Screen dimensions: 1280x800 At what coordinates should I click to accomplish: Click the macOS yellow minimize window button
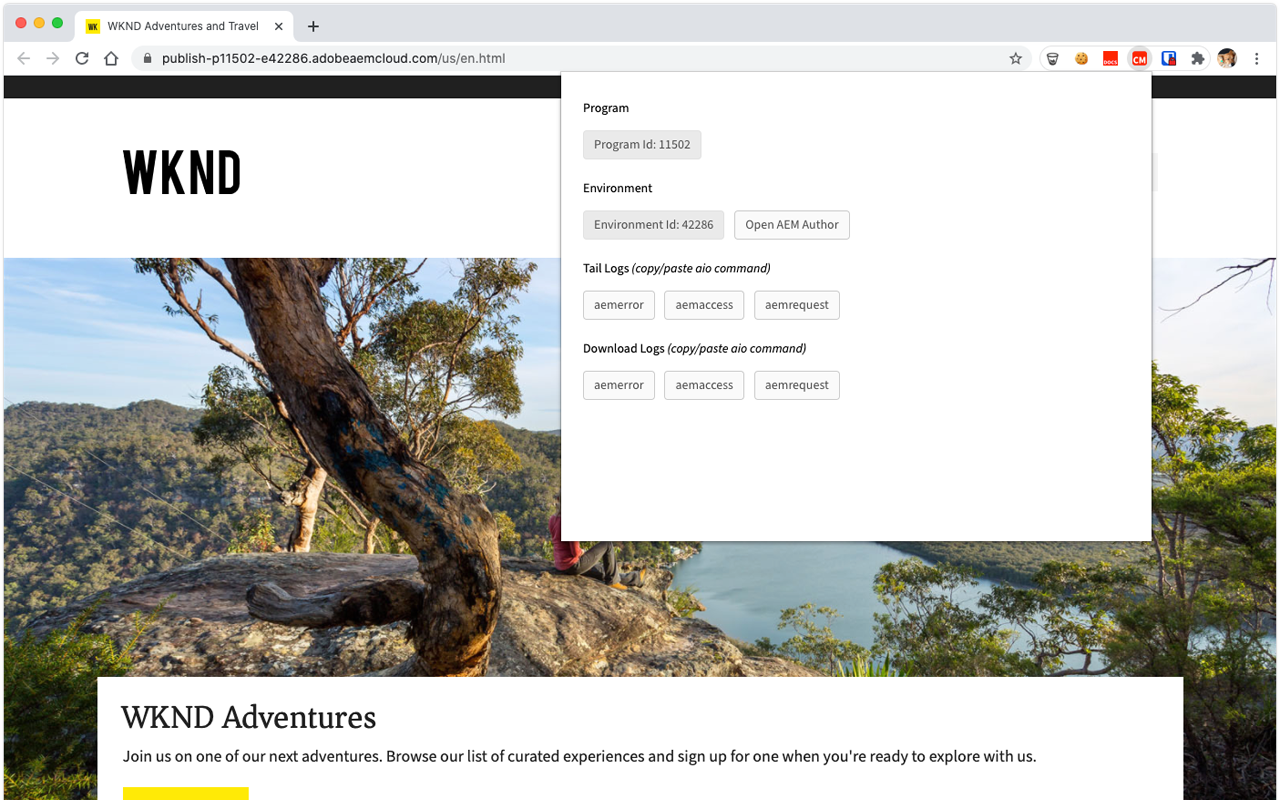tap(39, 23)
